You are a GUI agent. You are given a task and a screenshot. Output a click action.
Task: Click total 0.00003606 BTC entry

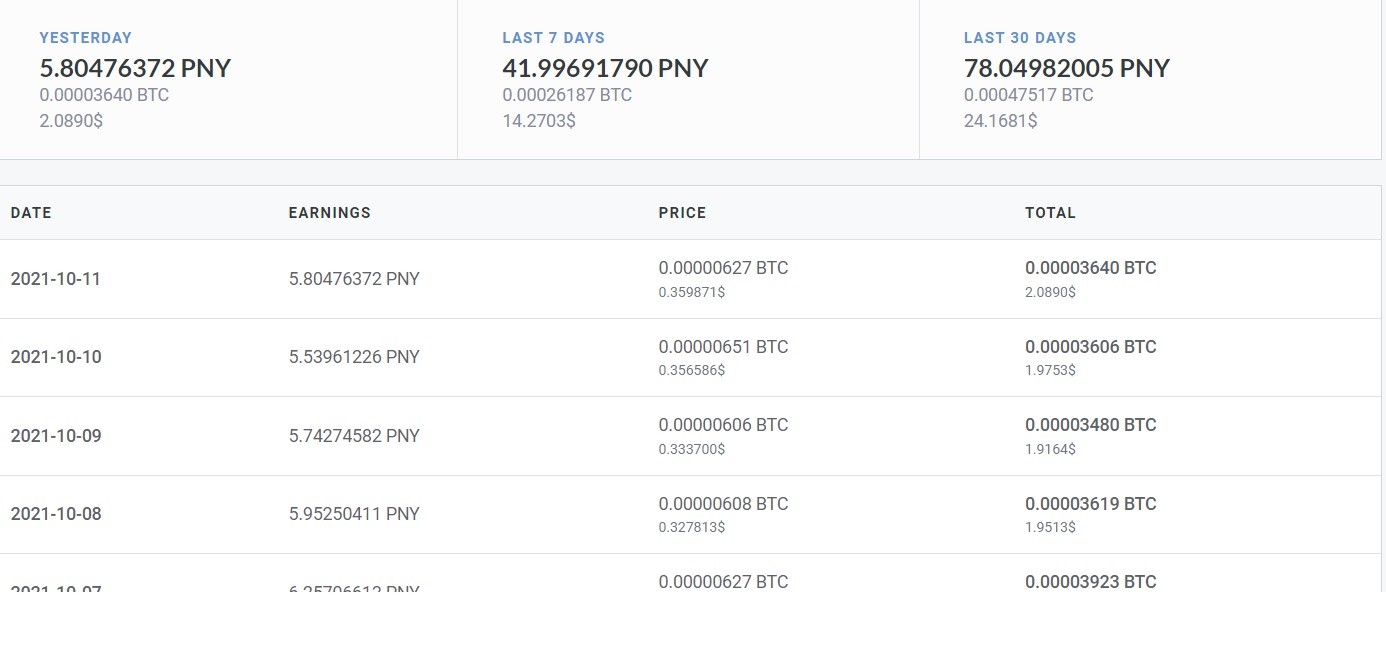tap(1091, 347)
